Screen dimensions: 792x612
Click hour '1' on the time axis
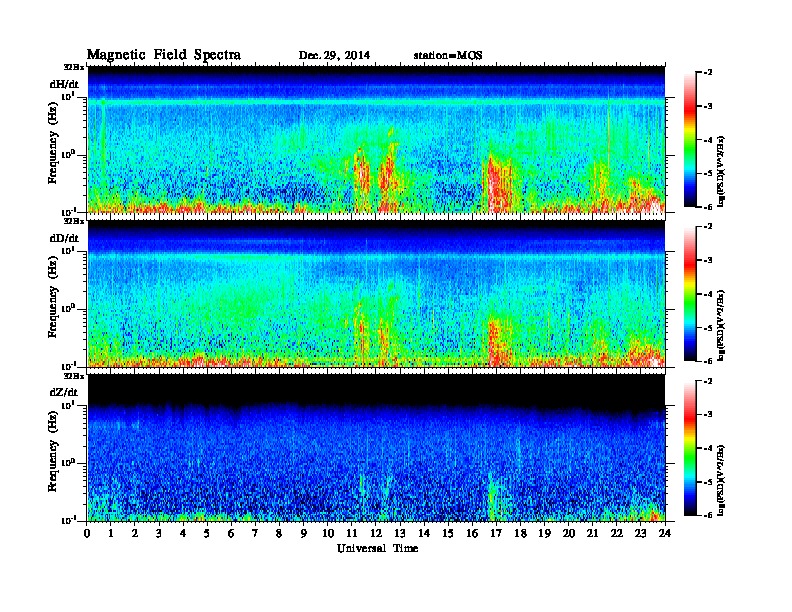[x=111, y=534]
